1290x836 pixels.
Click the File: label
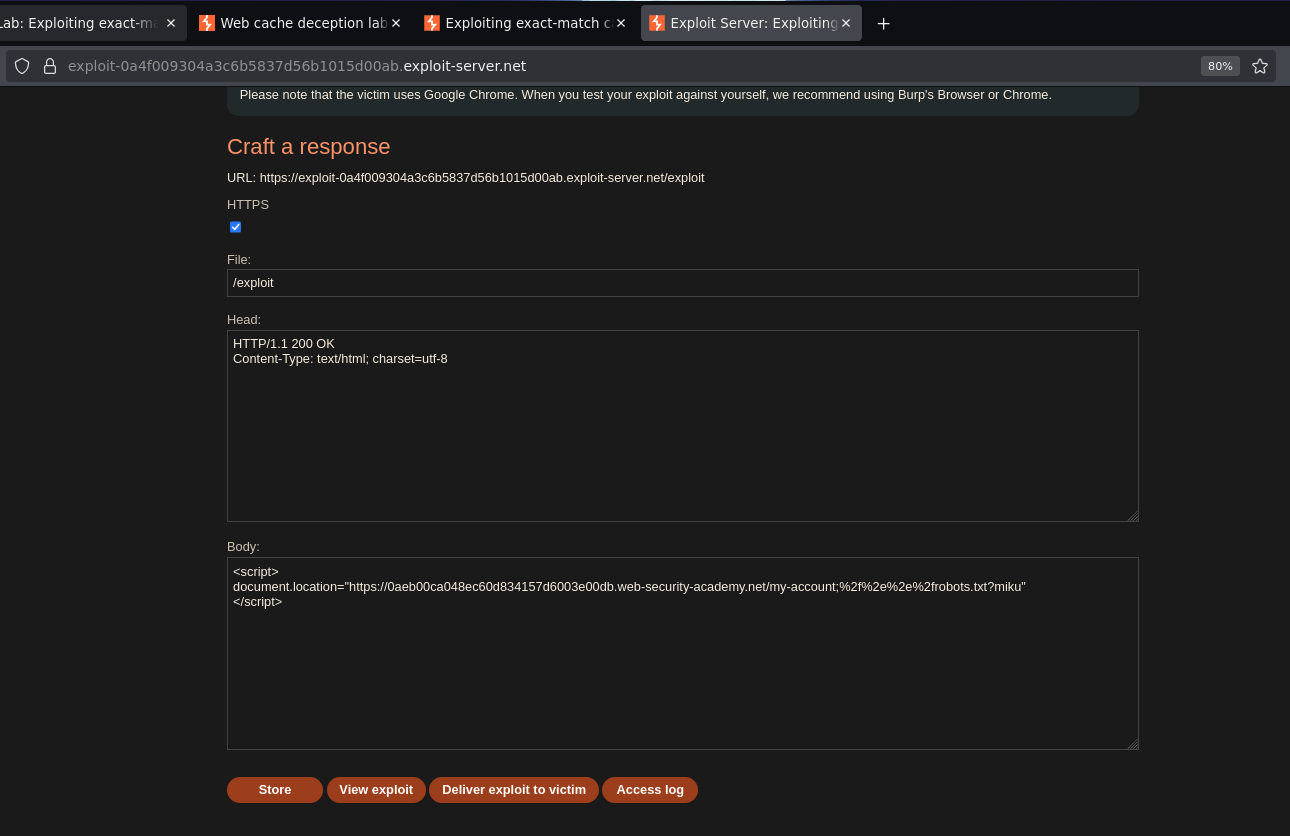pos(239,260)
